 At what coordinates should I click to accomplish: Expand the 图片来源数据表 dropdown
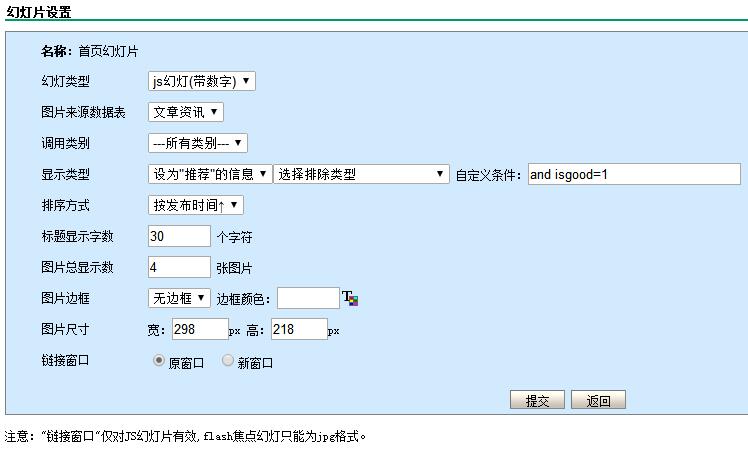click(185, 112)
